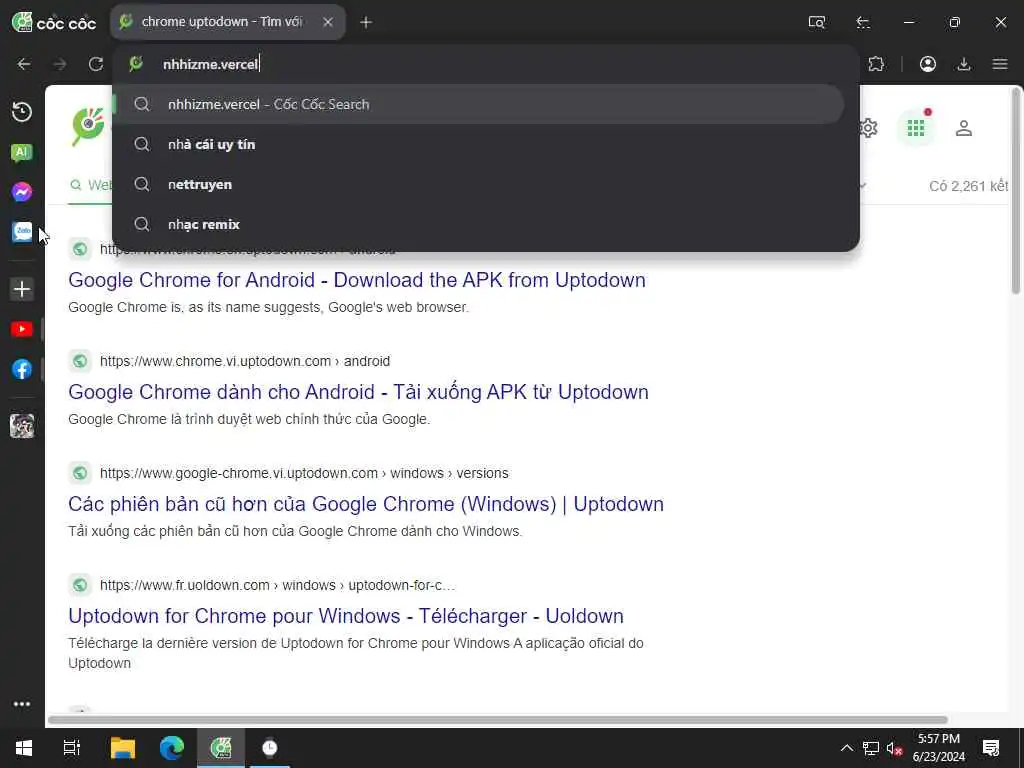Open Messenger from the sidebar
The image size is (1024, 768).
click(22, 192)
